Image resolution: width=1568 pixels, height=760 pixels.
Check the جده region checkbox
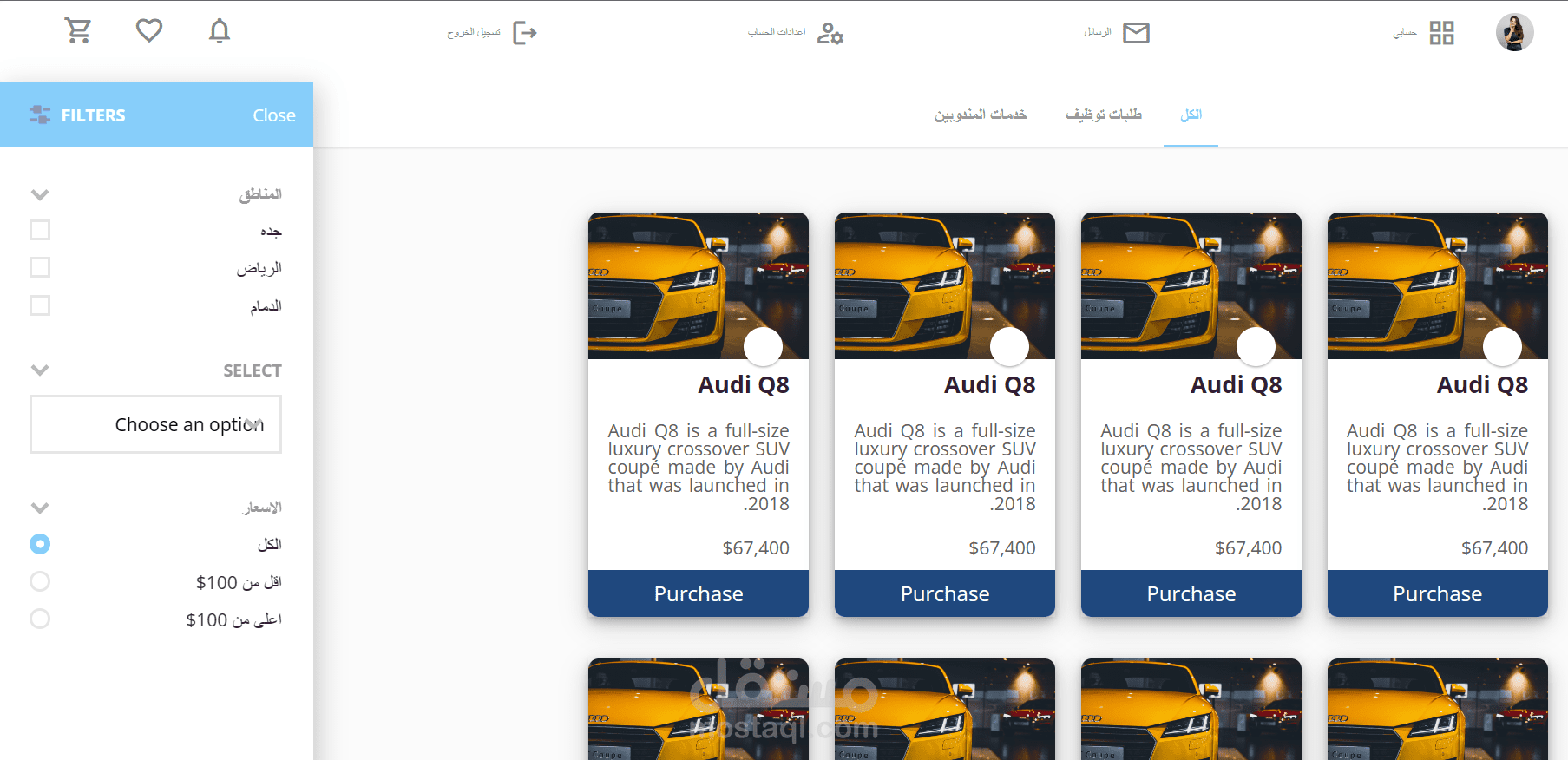pos(40,230)
